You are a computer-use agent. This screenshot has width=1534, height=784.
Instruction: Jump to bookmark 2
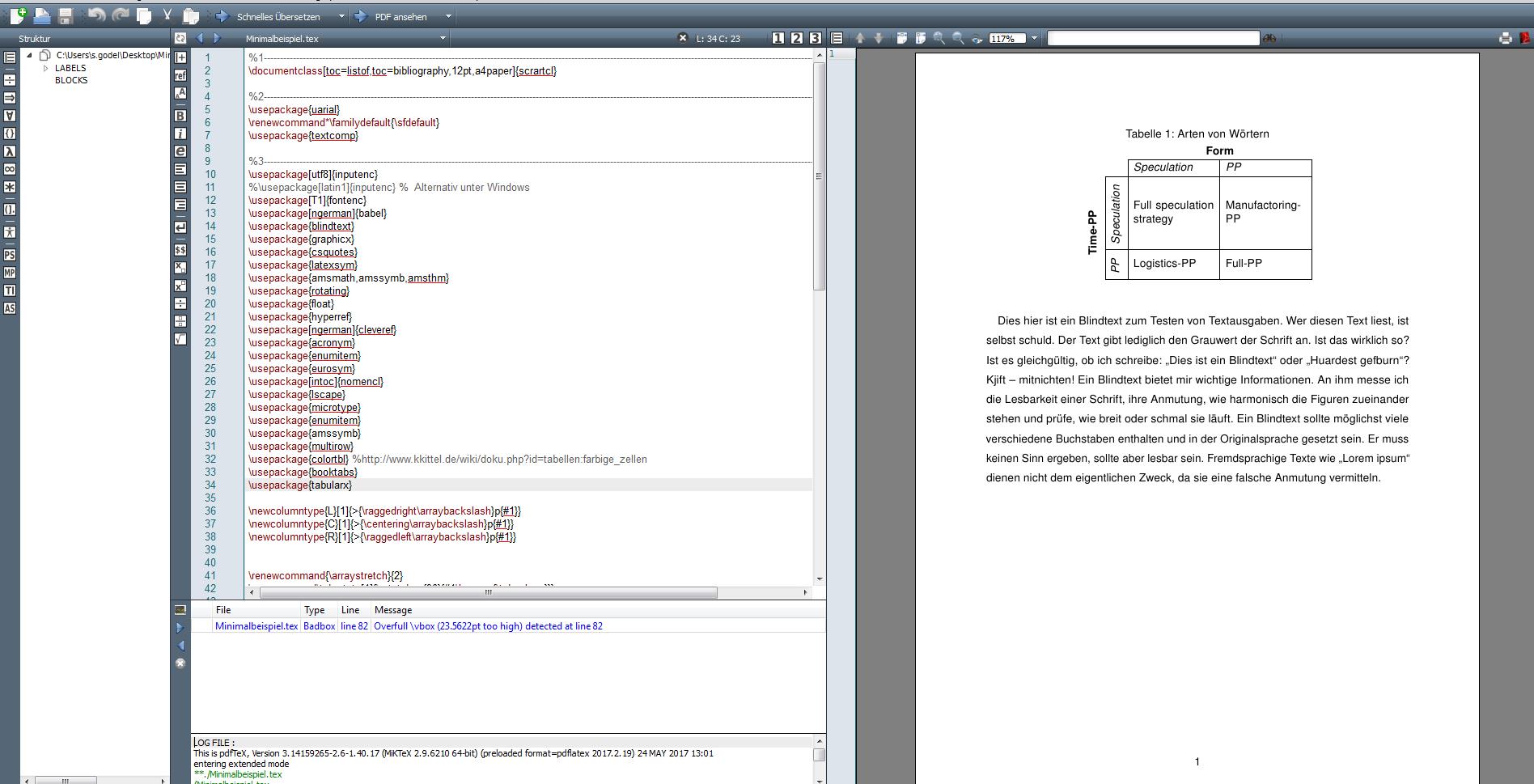click(797, 38)
